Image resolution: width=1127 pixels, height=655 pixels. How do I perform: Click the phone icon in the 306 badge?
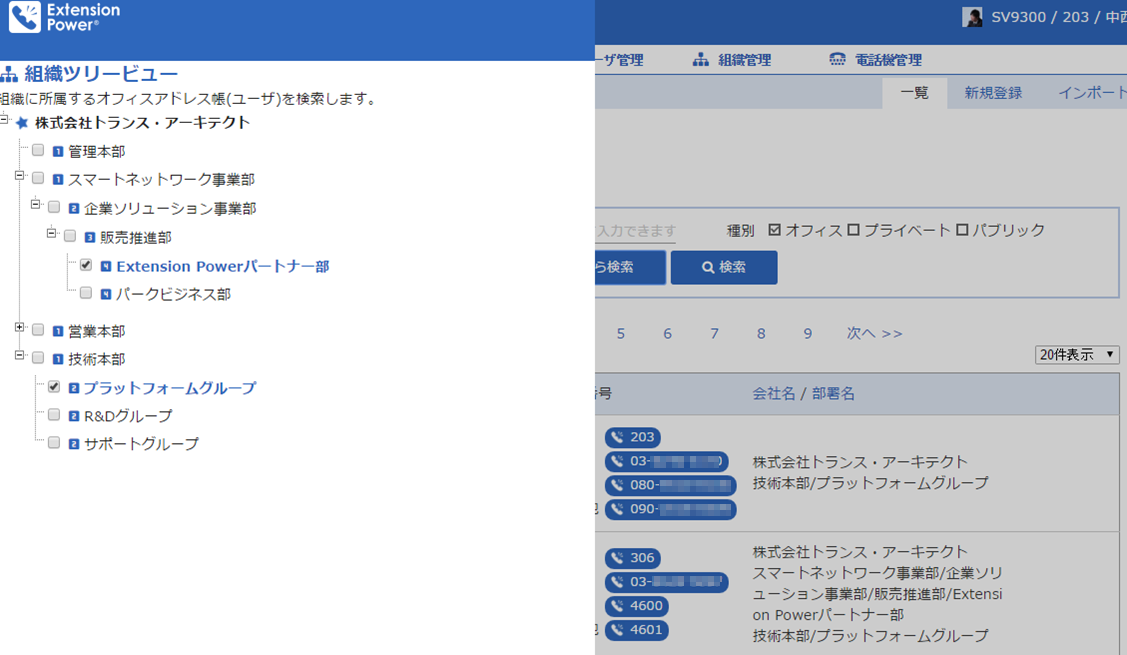[618, 558]
